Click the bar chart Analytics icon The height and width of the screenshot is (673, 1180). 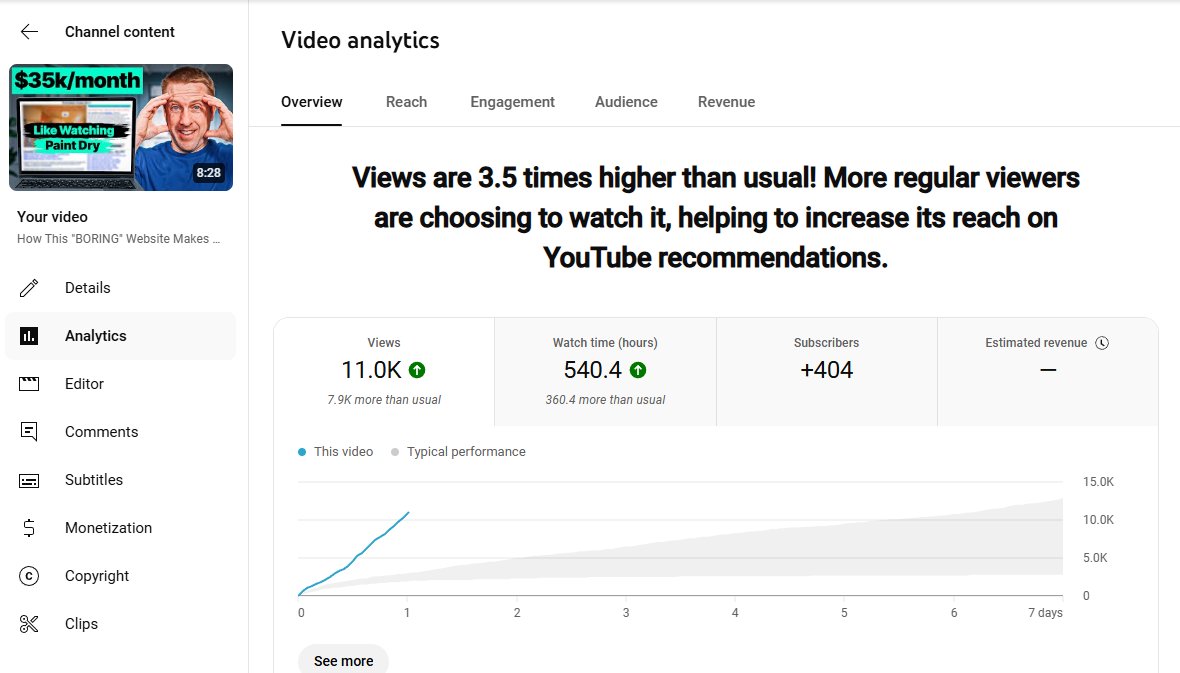click(x=29, y=336)
